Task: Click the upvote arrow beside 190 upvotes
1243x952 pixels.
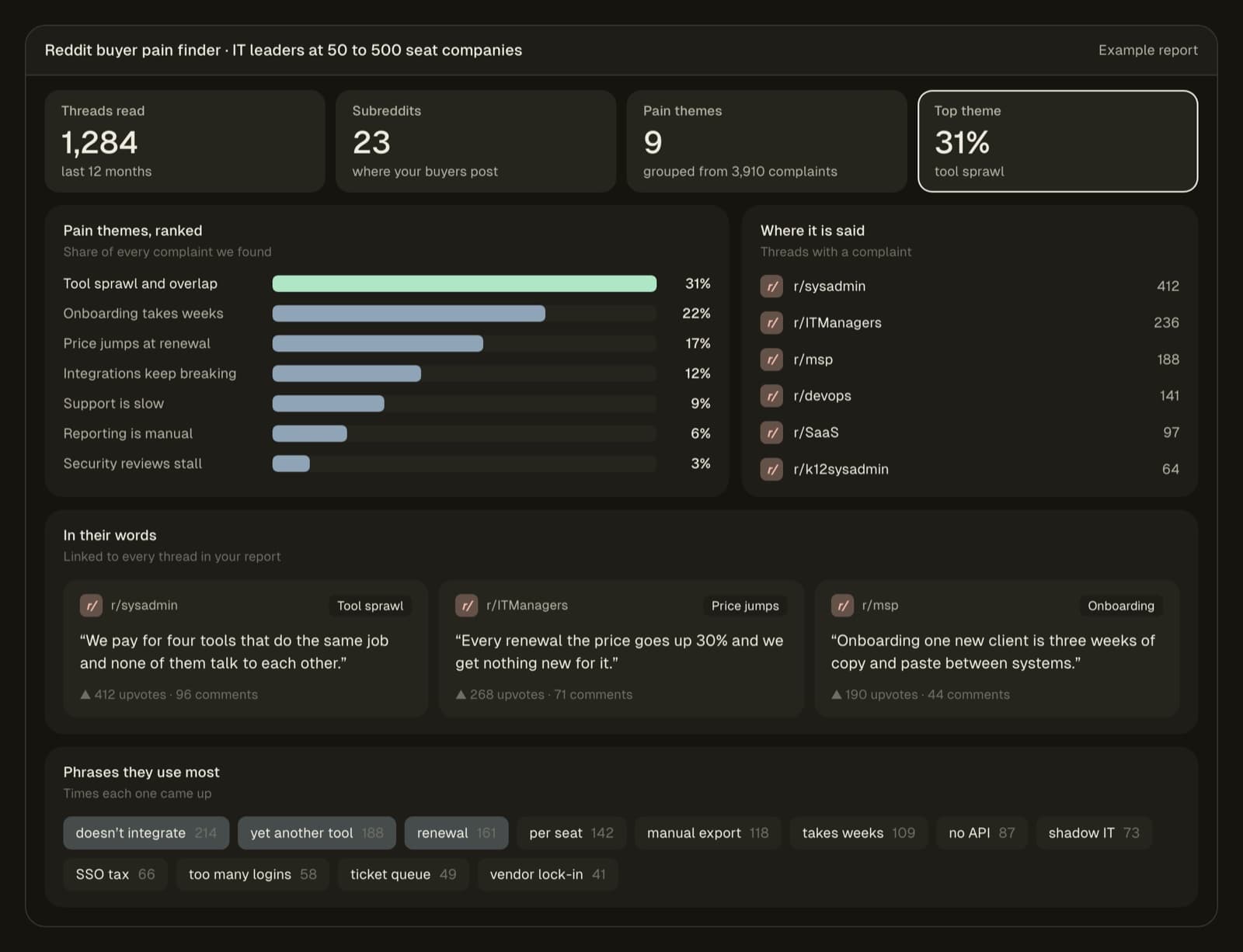Action: pos(837,694)
